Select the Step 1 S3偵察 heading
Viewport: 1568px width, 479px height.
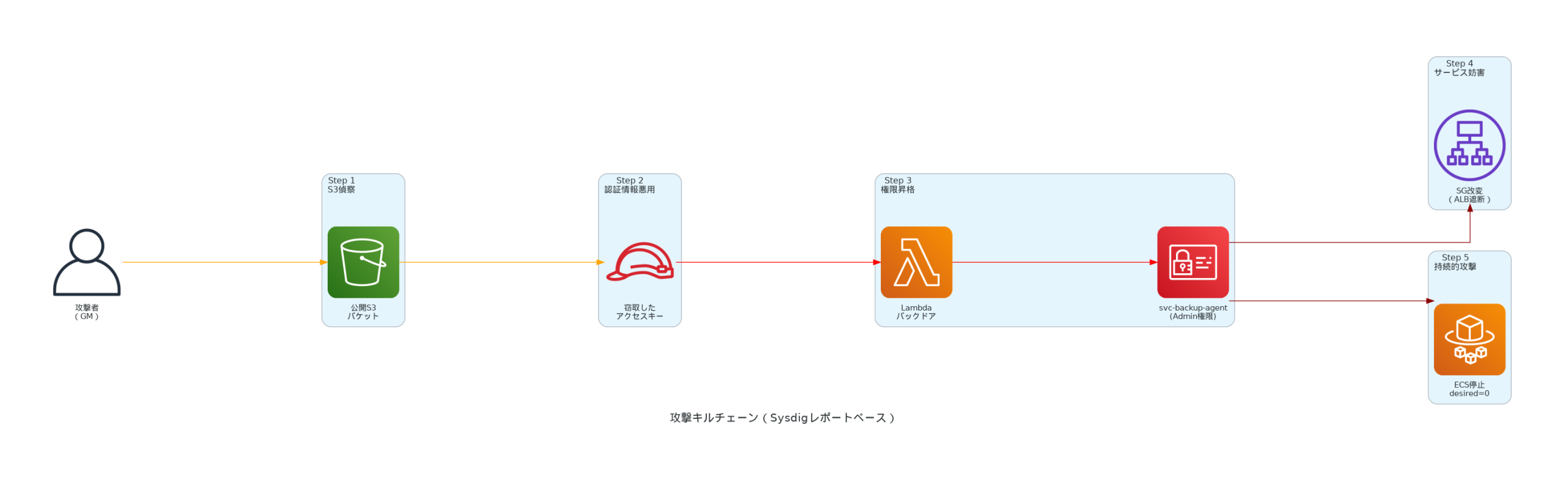[x=341, y=184]
